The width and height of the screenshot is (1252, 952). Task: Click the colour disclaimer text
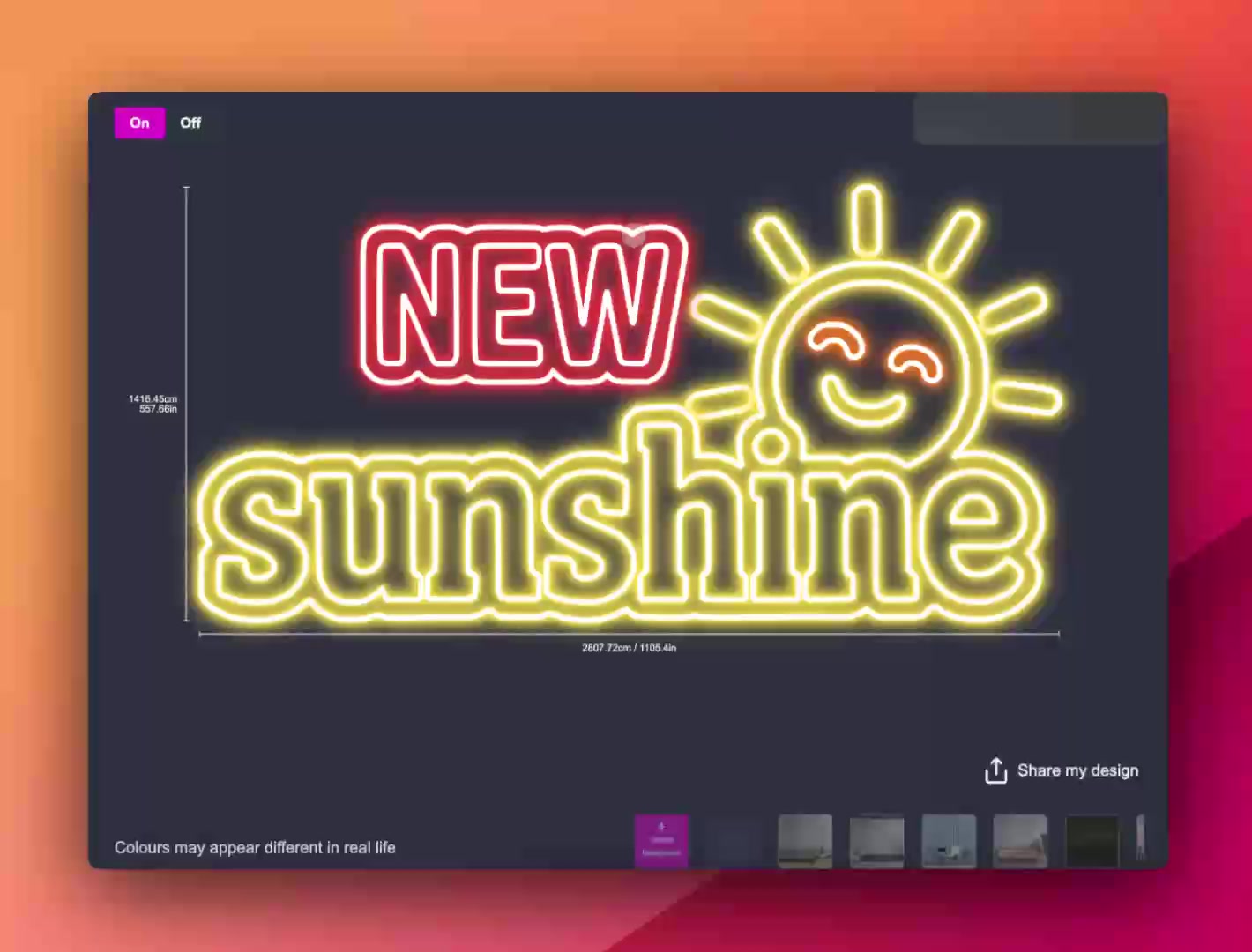[x=255, y=847]
